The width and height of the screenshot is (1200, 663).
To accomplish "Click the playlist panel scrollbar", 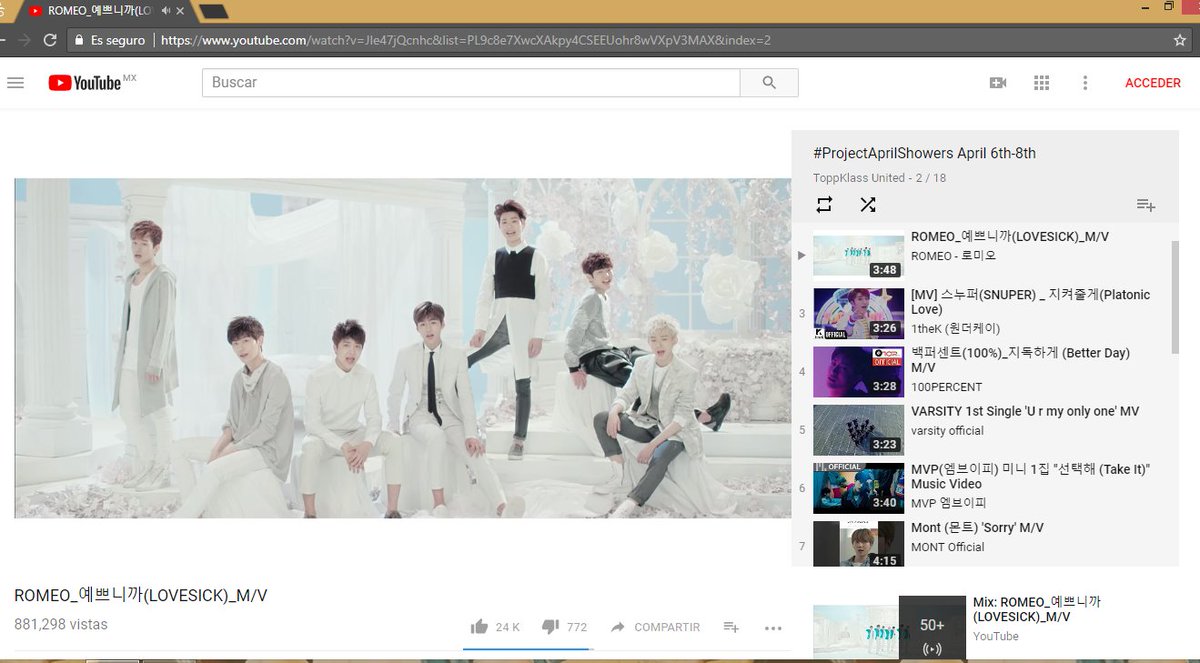I will tap(1175, 296).
